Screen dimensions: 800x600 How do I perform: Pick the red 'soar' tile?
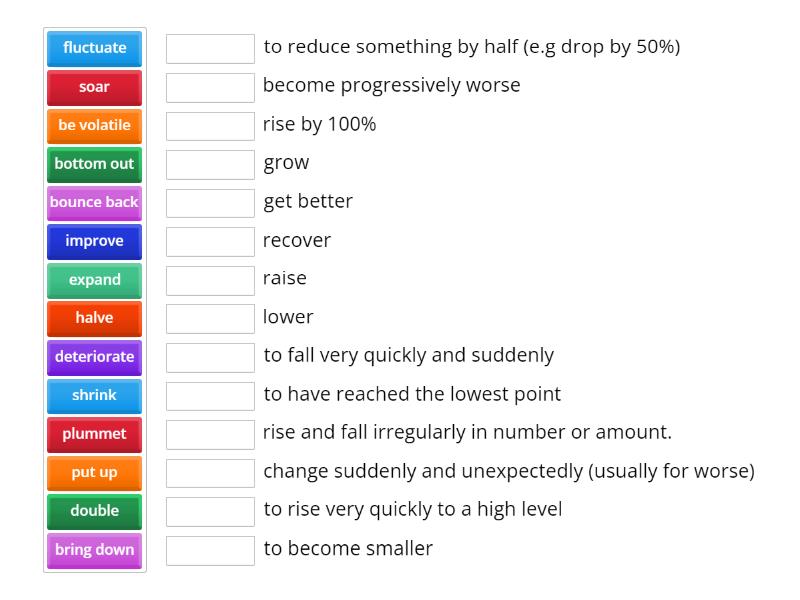[94, 87]
